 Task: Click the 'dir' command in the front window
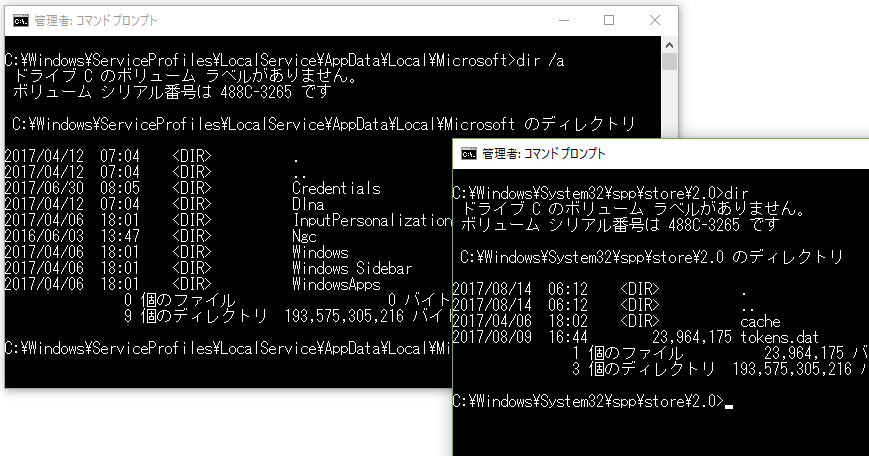[737, 193]
